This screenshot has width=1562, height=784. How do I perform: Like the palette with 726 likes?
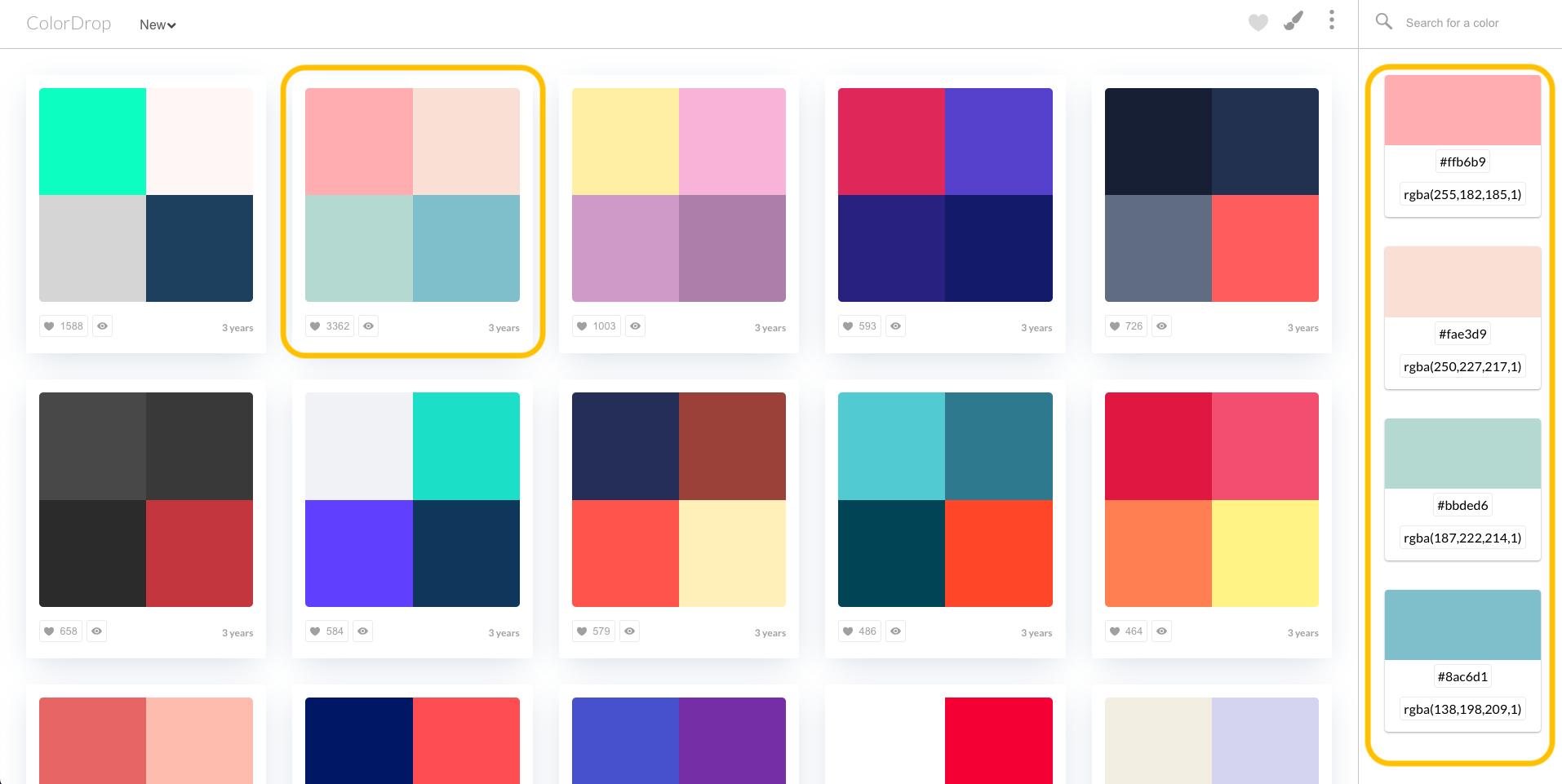(x=1125, y=326)
